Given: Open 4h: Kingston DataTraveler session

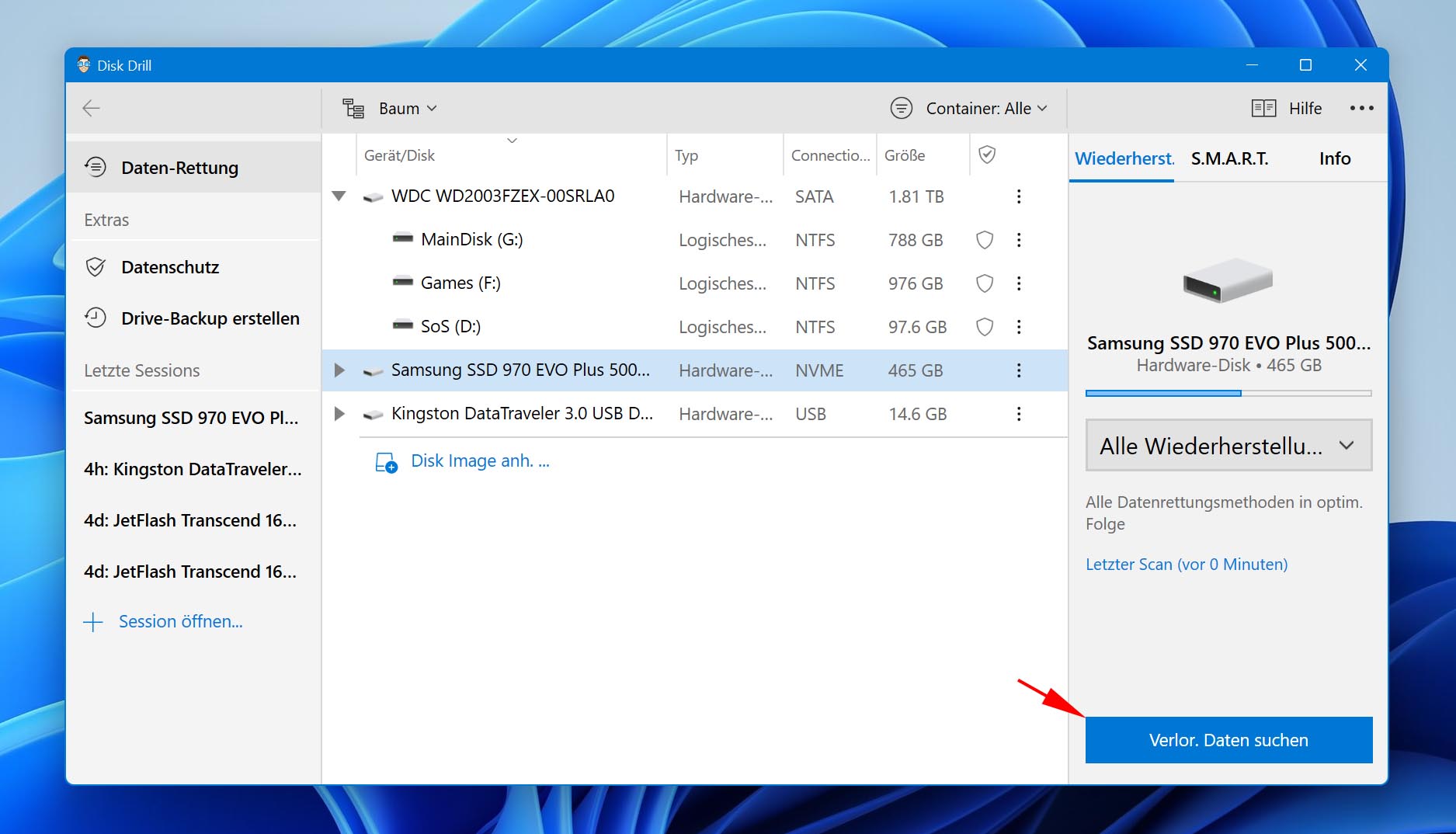Looking at the screenshot, I should coord(193,469).
